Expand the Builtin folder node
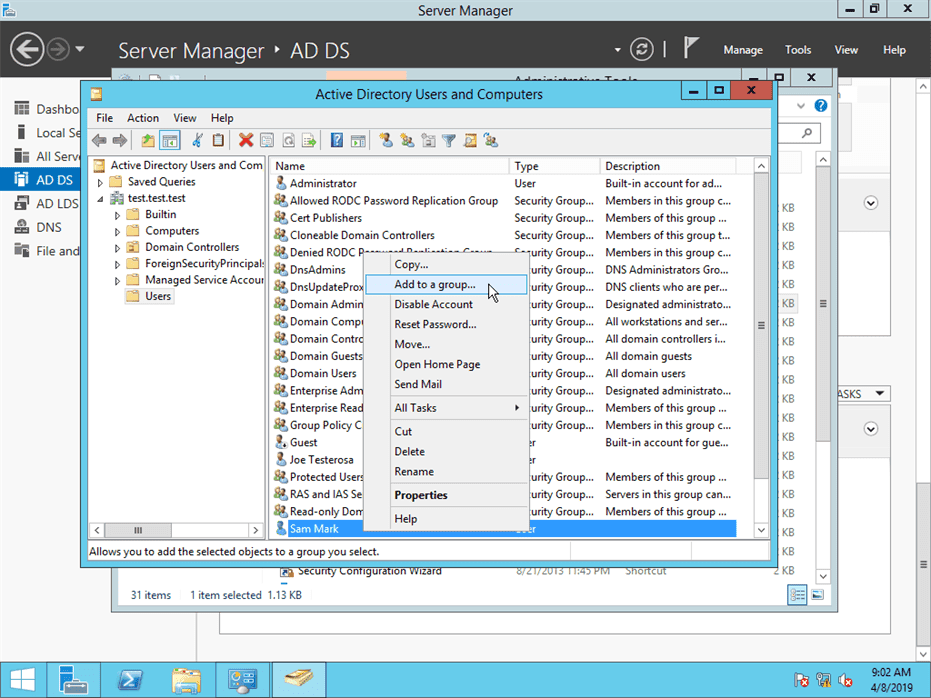This screenshot has width=931, height=698. [117, 215]
